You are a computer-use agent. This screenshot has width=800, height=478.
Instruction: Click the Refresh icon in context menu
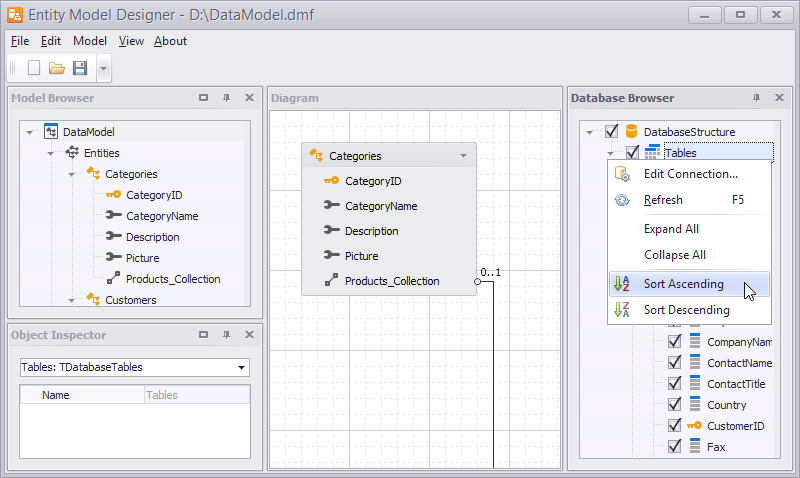(623, 200)
